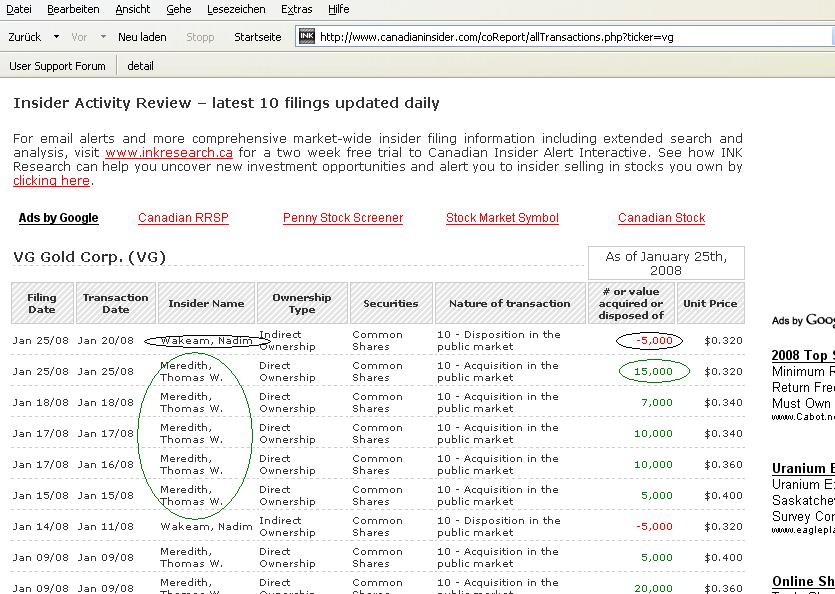Click the Securities column header

[x=391, y=303]
